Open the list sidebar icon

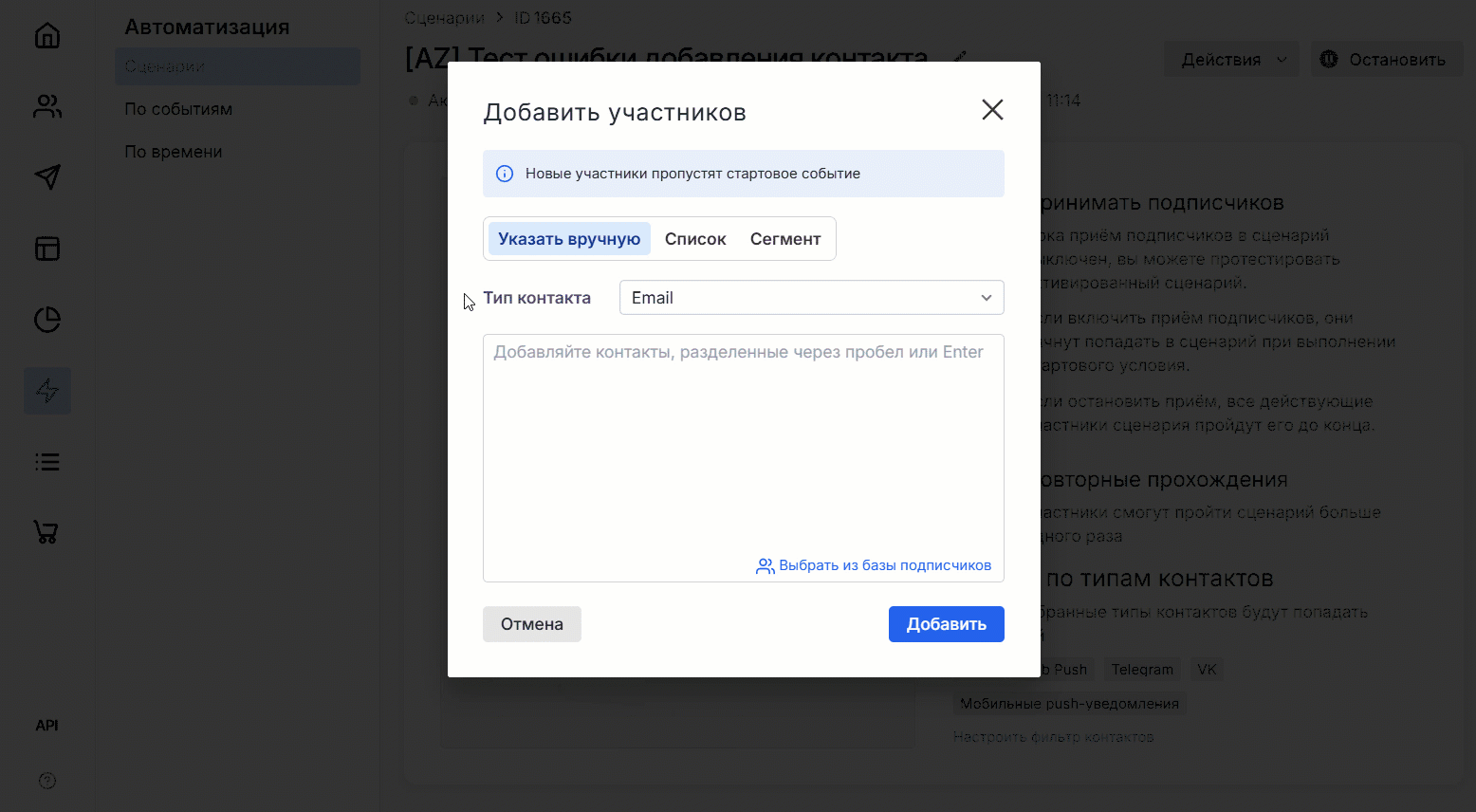coord(46,461)
